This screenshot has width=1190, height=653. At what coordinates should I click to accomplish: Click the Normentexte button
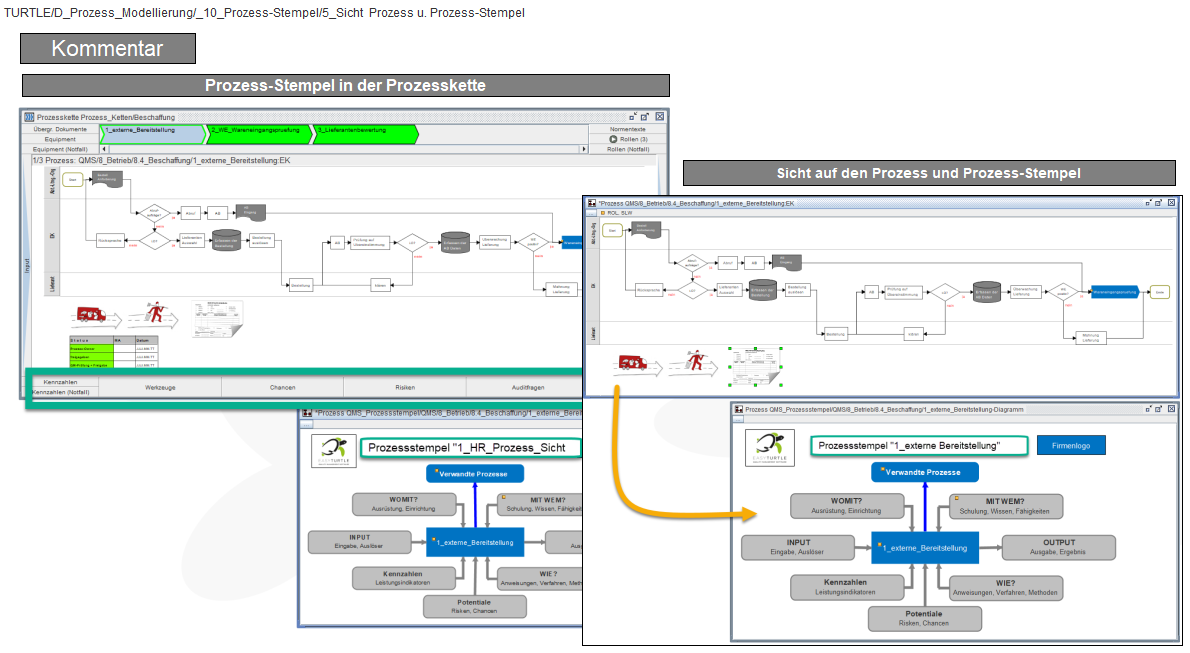coord(628,129)
